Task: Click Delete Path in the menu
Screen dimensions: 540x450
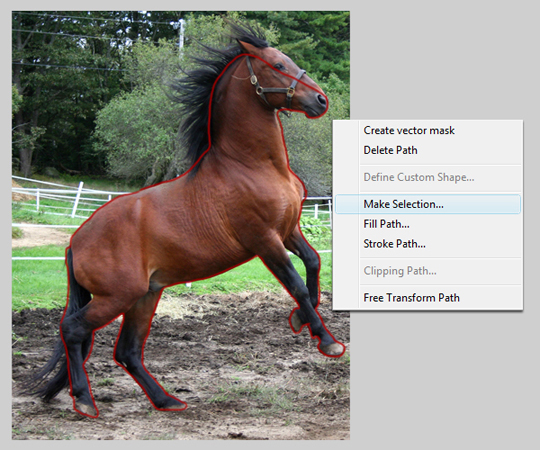Action: [390, 150]
